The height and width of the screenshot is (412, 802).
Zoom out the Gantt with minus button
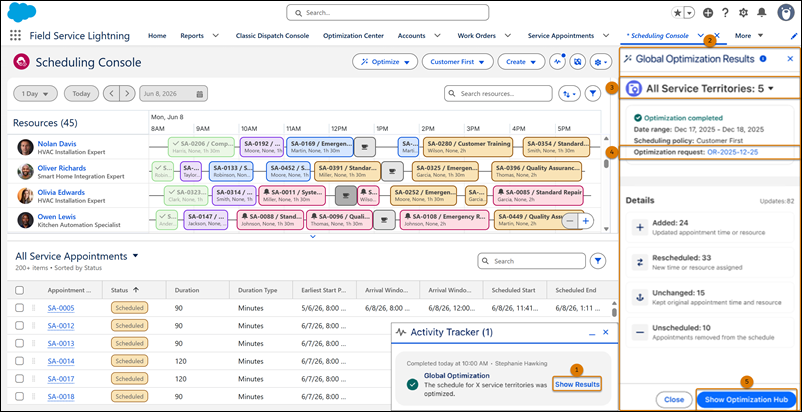[x=570, y=221]
